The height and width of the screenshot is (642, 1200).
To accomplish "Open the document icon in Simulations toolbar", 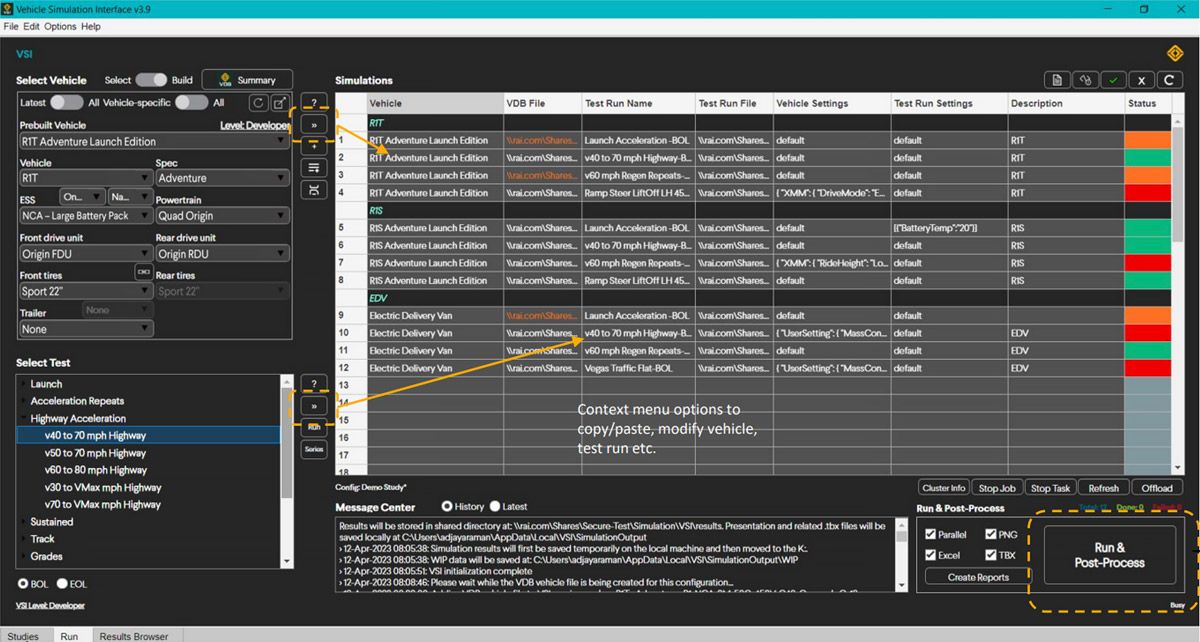I will [1057, 79].
